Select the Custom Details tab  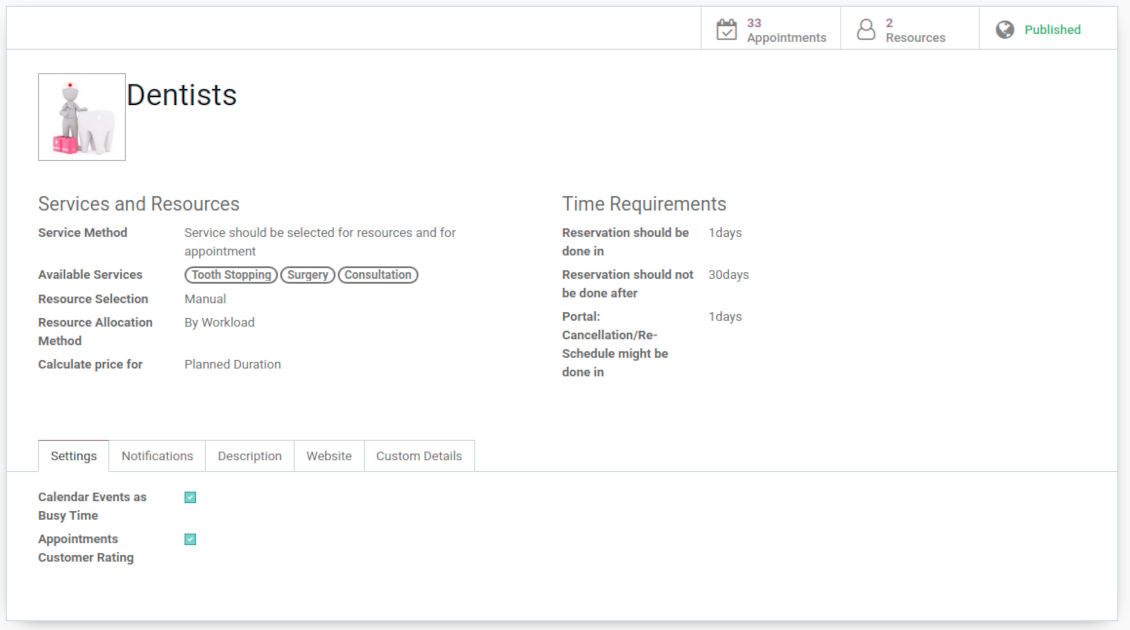[x=419, y=456]
